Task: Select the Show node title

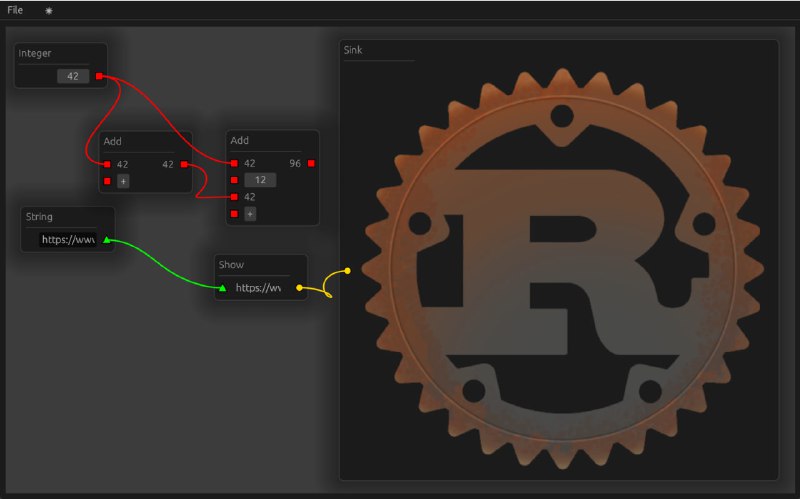Action: point(231,265)
